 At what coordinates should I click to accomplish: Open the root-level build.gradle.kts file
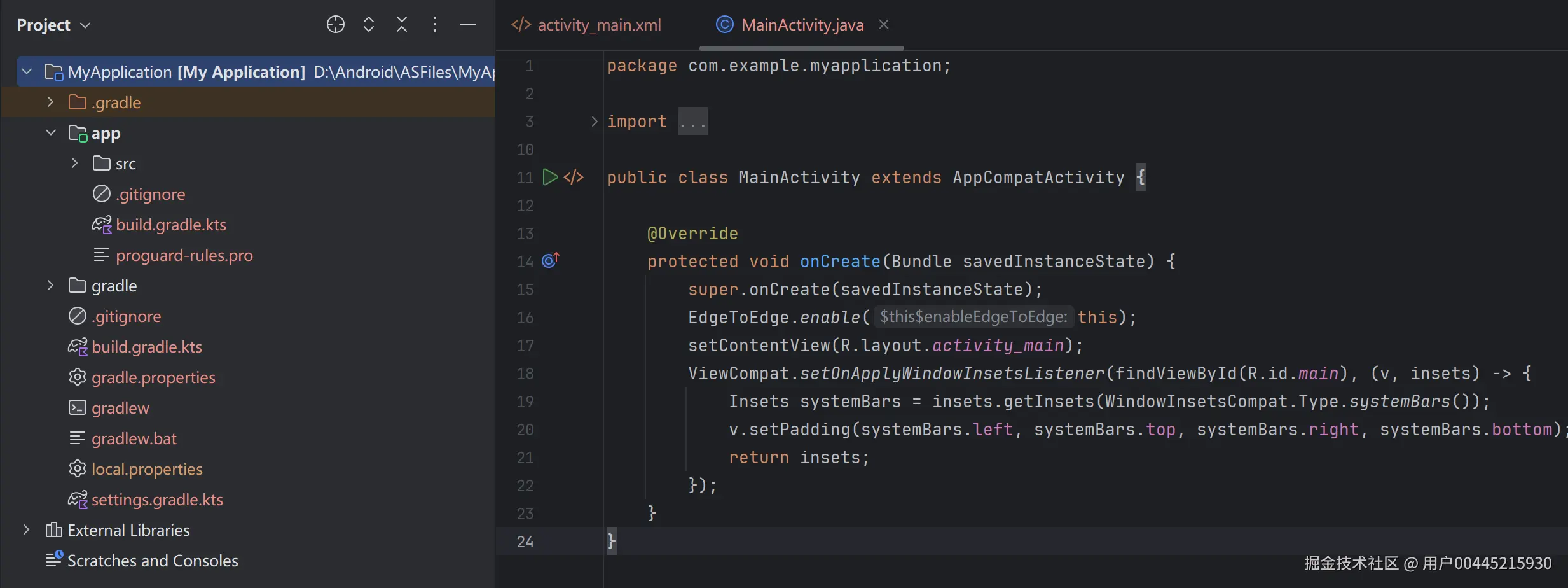tap(147, 347)
